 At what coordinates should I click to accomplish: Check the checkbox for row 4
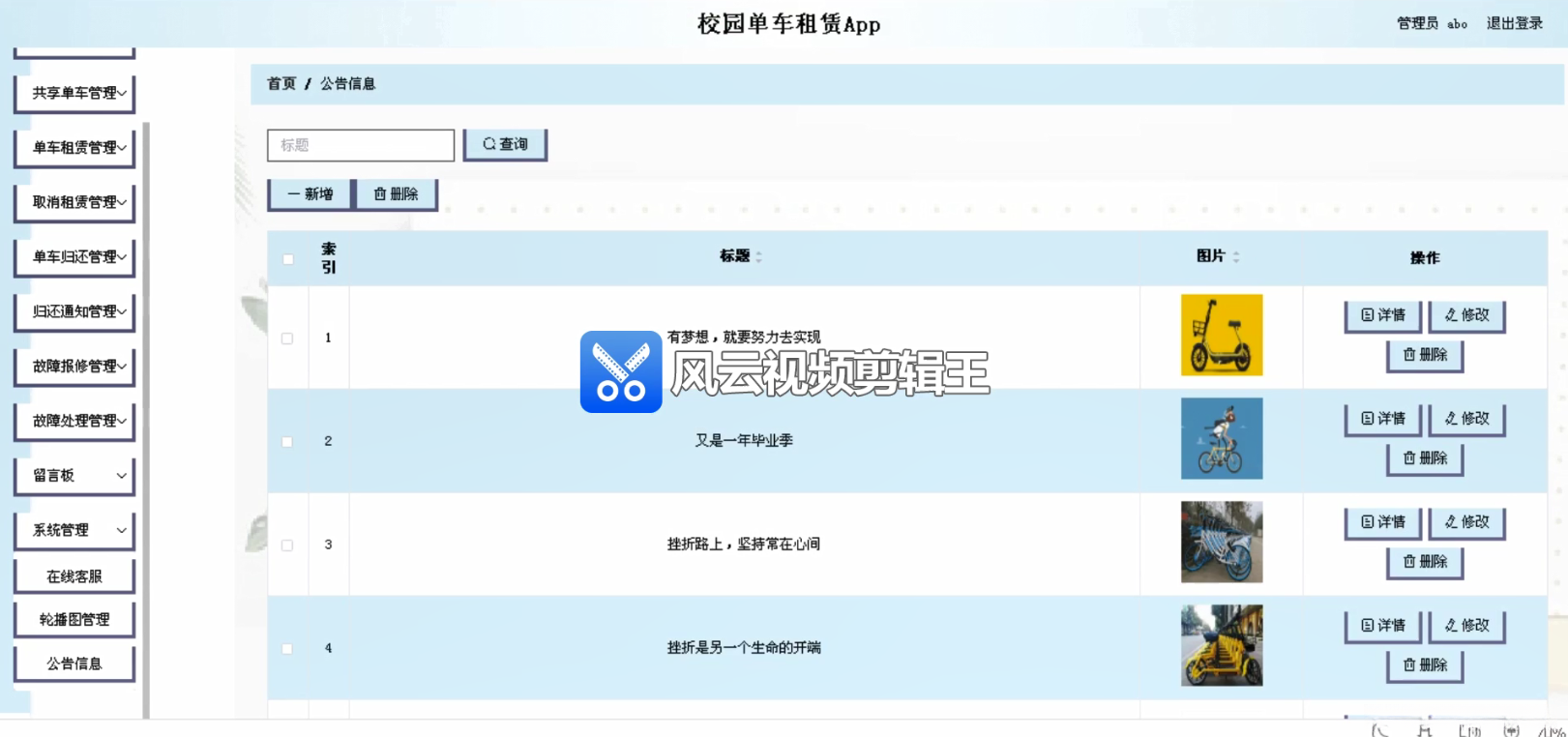click(x=287, y=649)
